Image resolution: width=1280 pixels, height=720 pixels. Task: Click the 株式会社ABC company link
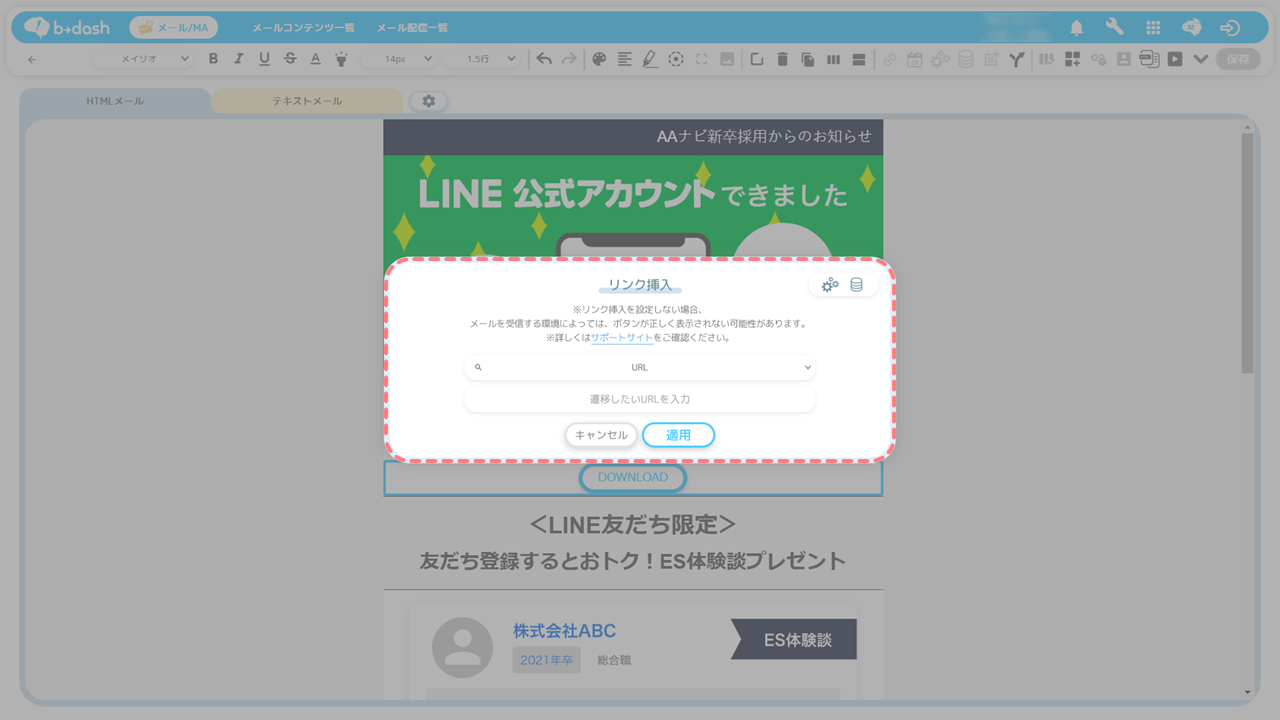pyautogui.click(x=564, y=631)
